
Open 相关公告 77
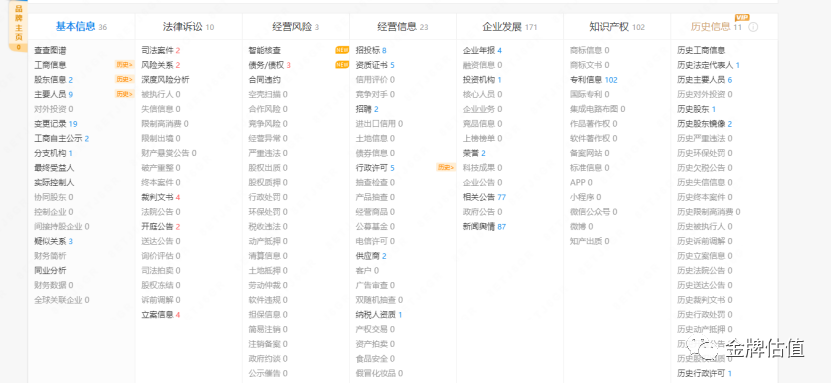(484, 198)
